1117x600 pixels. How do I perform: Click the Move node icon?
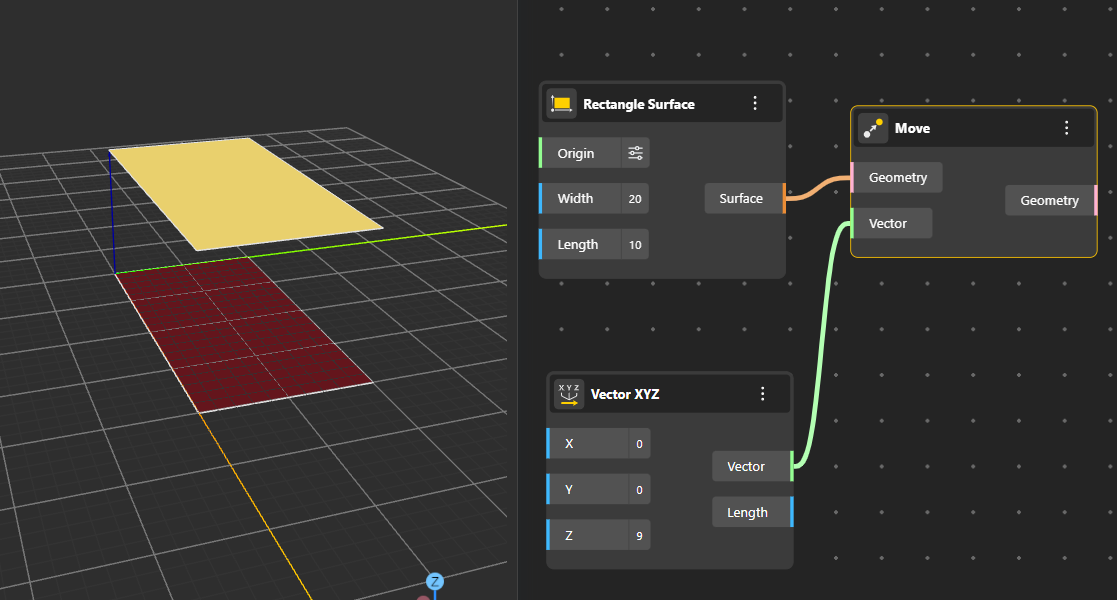point(873,128)
